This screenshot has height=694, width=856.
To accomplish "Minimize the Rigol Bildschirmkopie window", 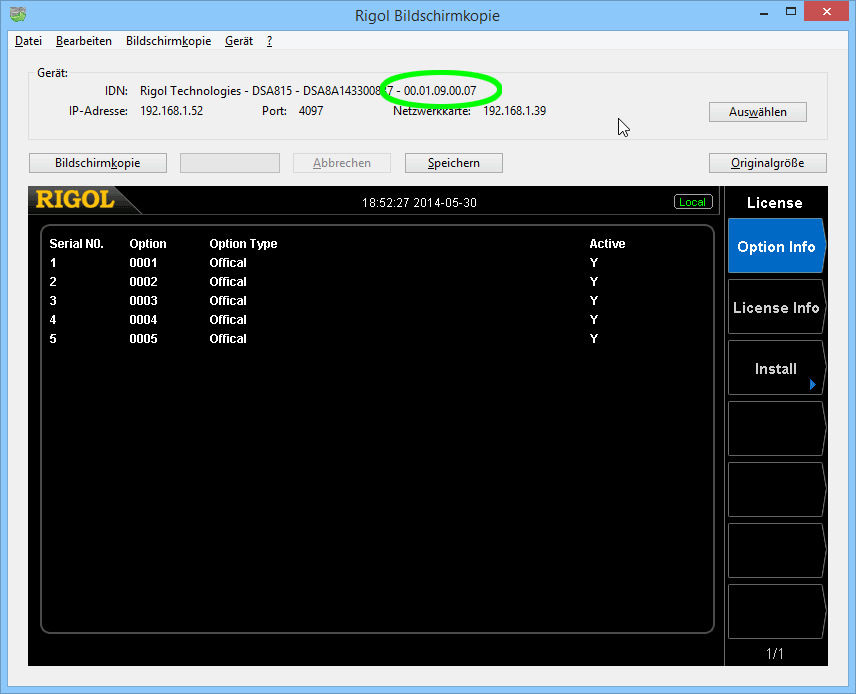I will [x=764, y=12].
